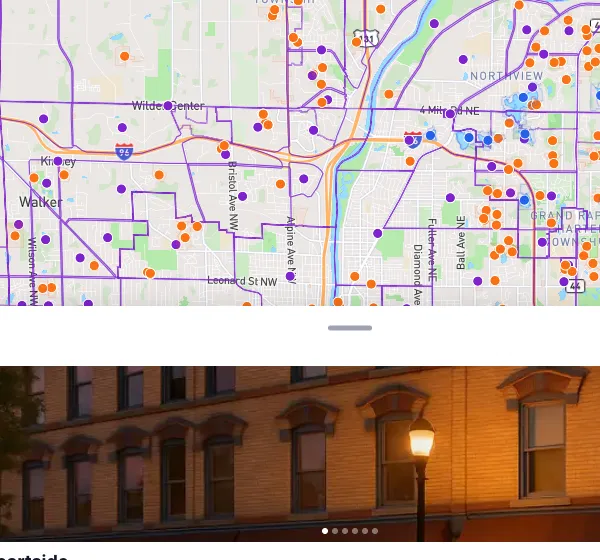Screen dimensions: 600x560
Task: Open the blue marker above Grand Rapids Charter Township label
Action: pyautogui.click(x=524, y=200)
